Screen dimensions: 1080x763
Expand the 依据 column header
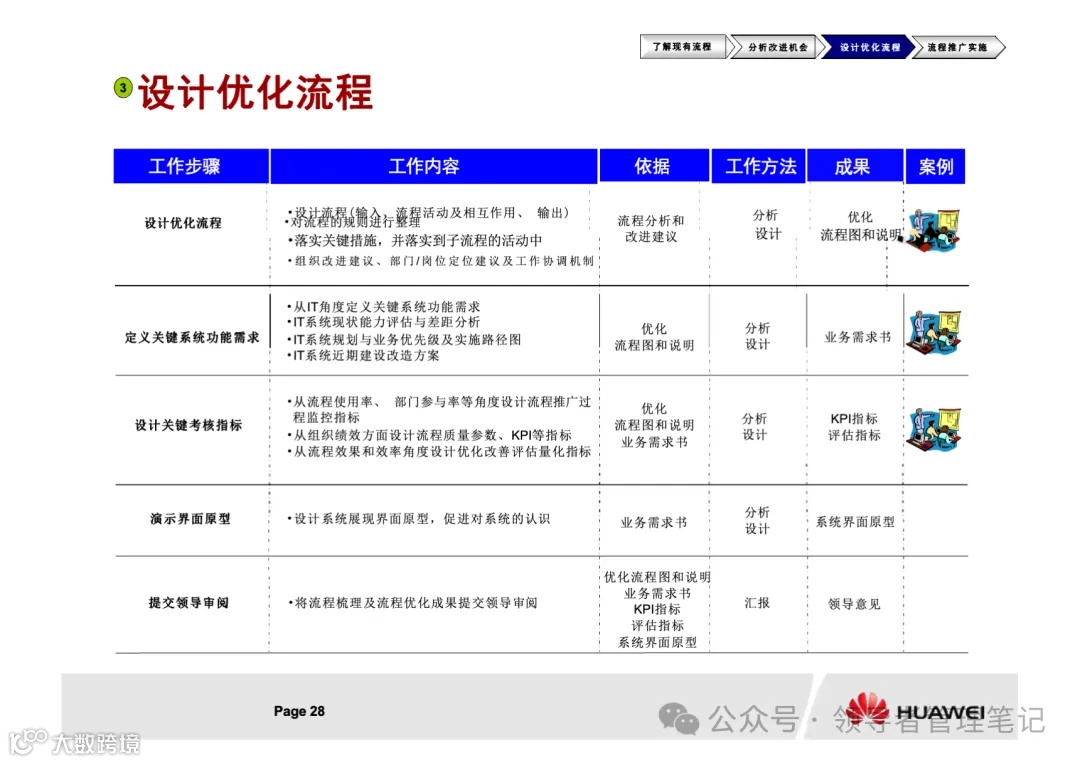click(653, 166)
